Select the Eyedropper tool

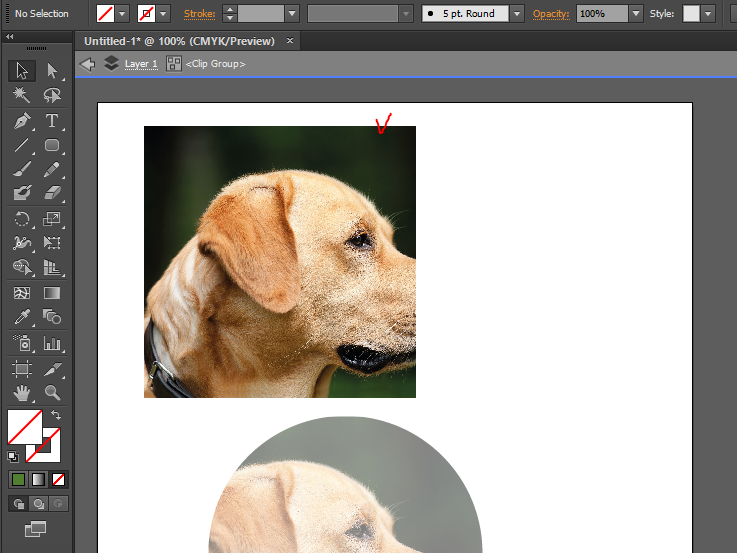pos(22,317)
